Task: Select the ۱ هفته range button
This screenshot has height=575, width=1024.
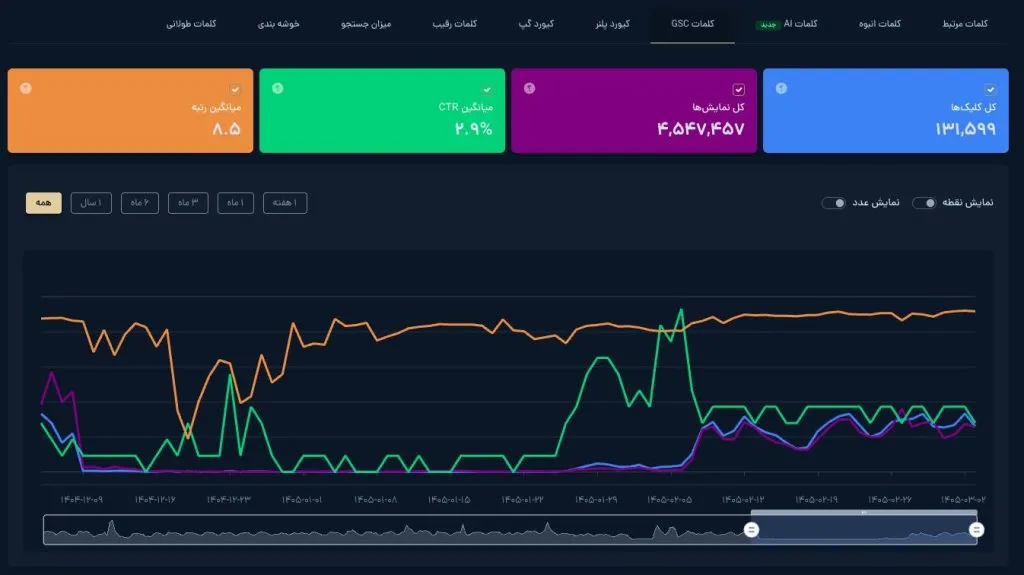Action: 285,203
